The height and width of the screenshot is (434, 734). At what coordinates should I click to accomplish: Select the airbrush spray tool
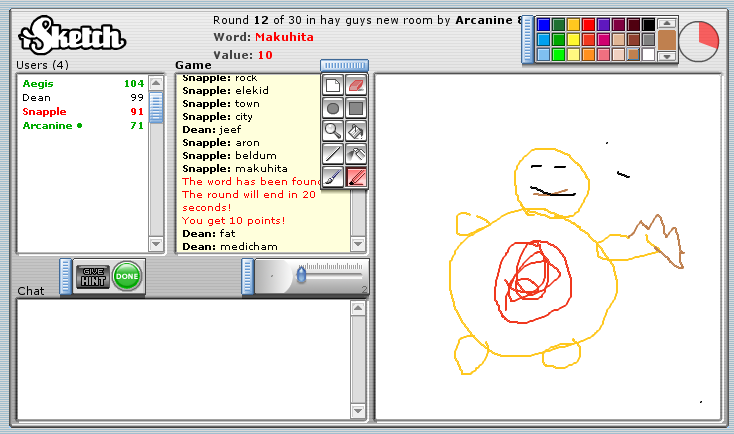pyautogui.click(x=356, y=154)
